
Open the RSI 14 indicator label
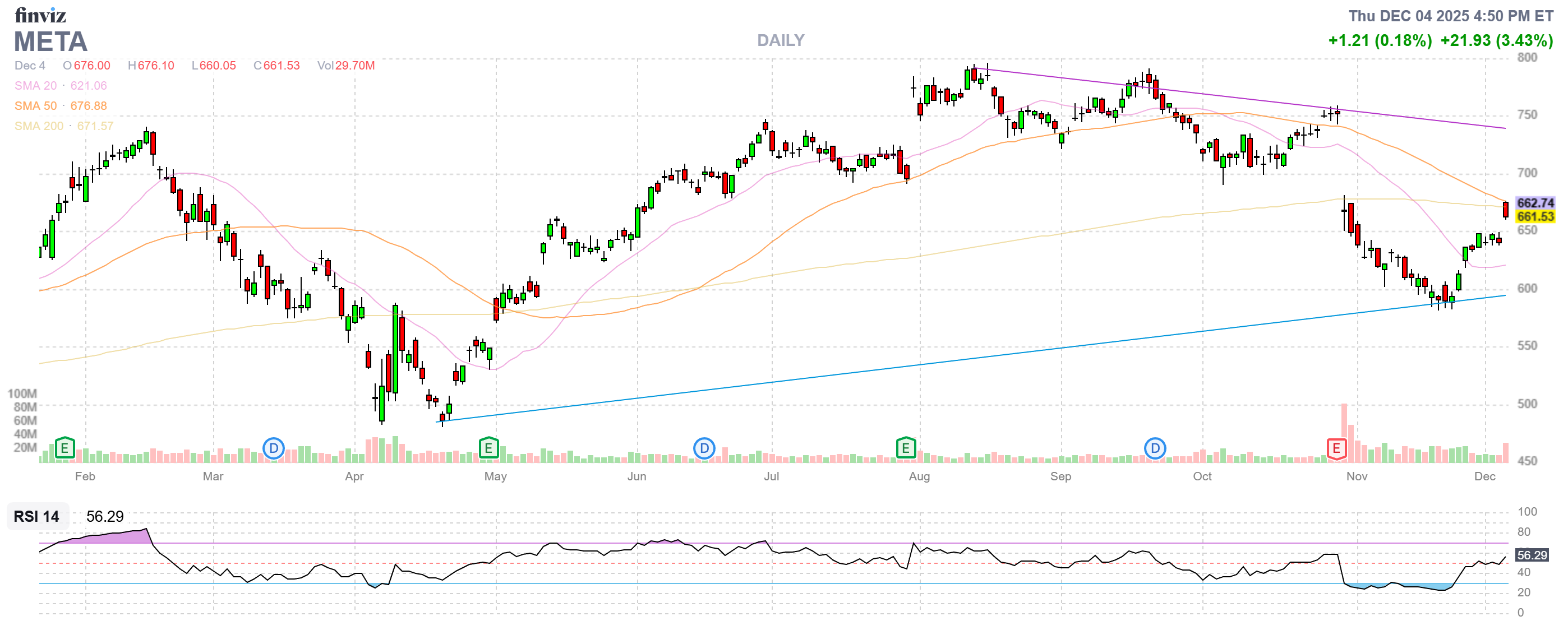click(36, 516)
